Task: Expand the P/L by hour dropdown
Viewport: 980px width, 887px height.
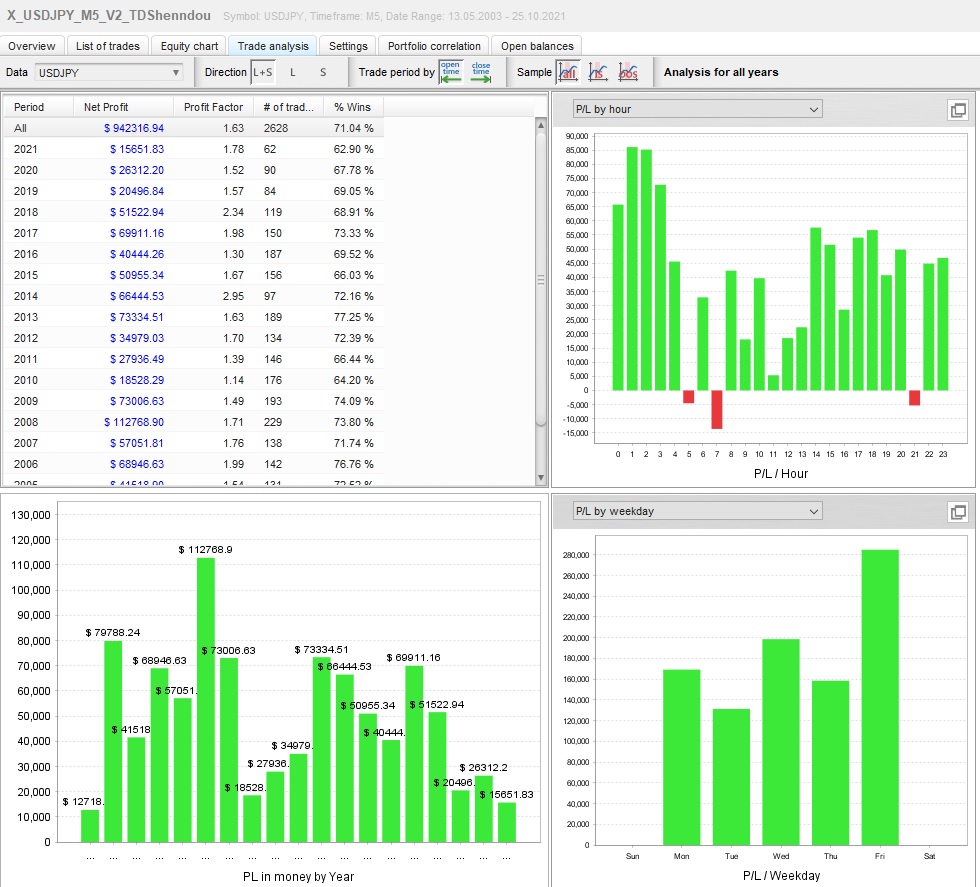Action: click(696, 109)
